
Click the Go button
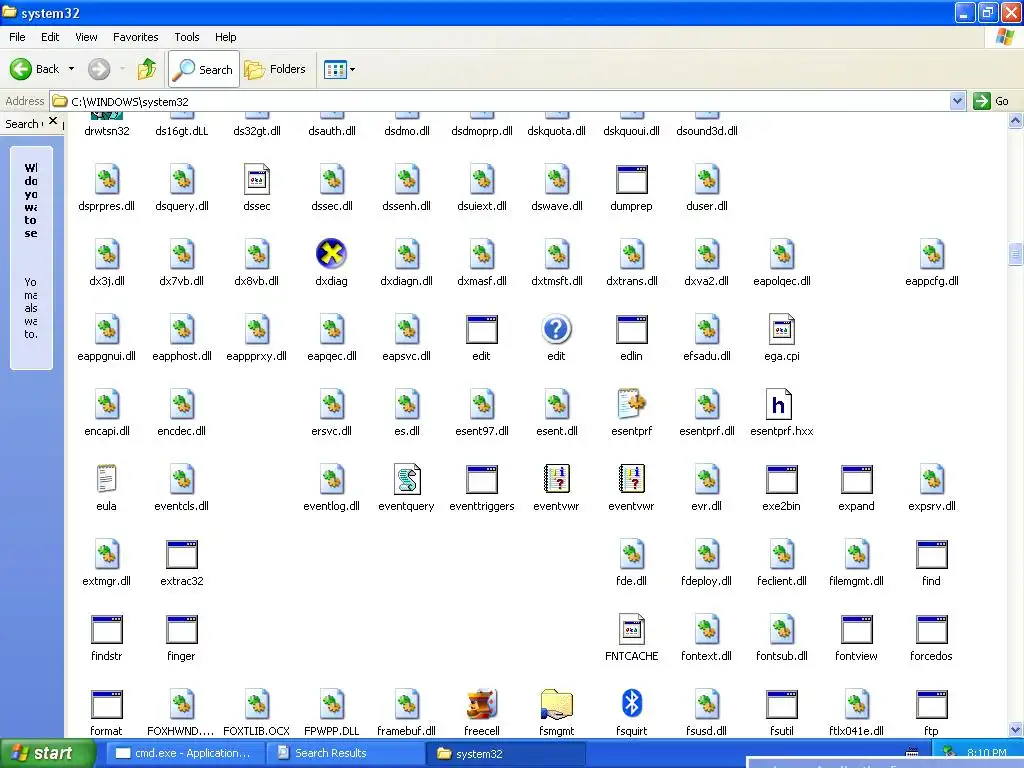pyautogui.click(x=991, y=101)
